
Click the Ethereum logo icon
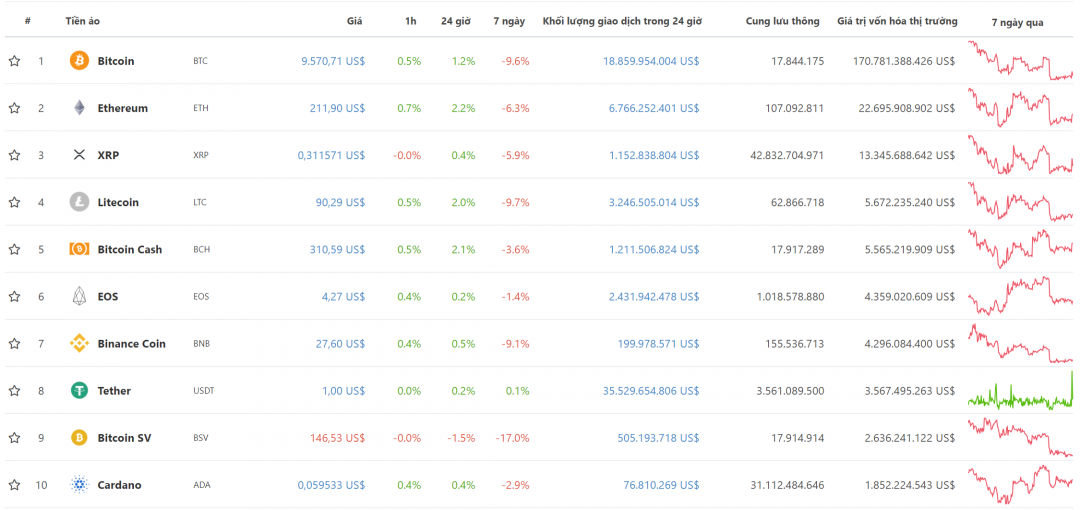pyautogui.click(x=80, y=108)
